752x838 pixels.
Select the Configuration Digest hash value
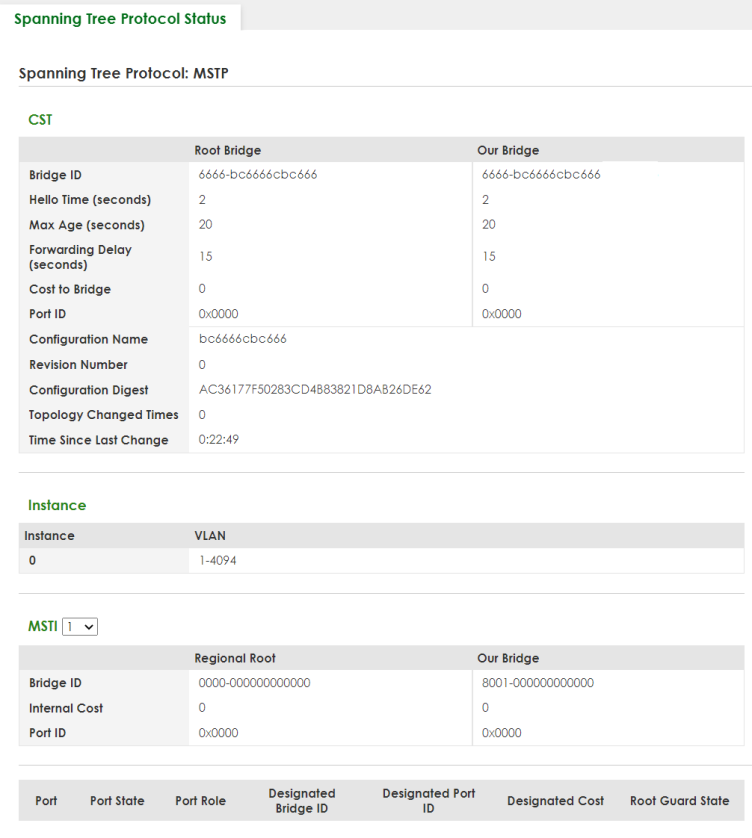[x=315, y=390]
